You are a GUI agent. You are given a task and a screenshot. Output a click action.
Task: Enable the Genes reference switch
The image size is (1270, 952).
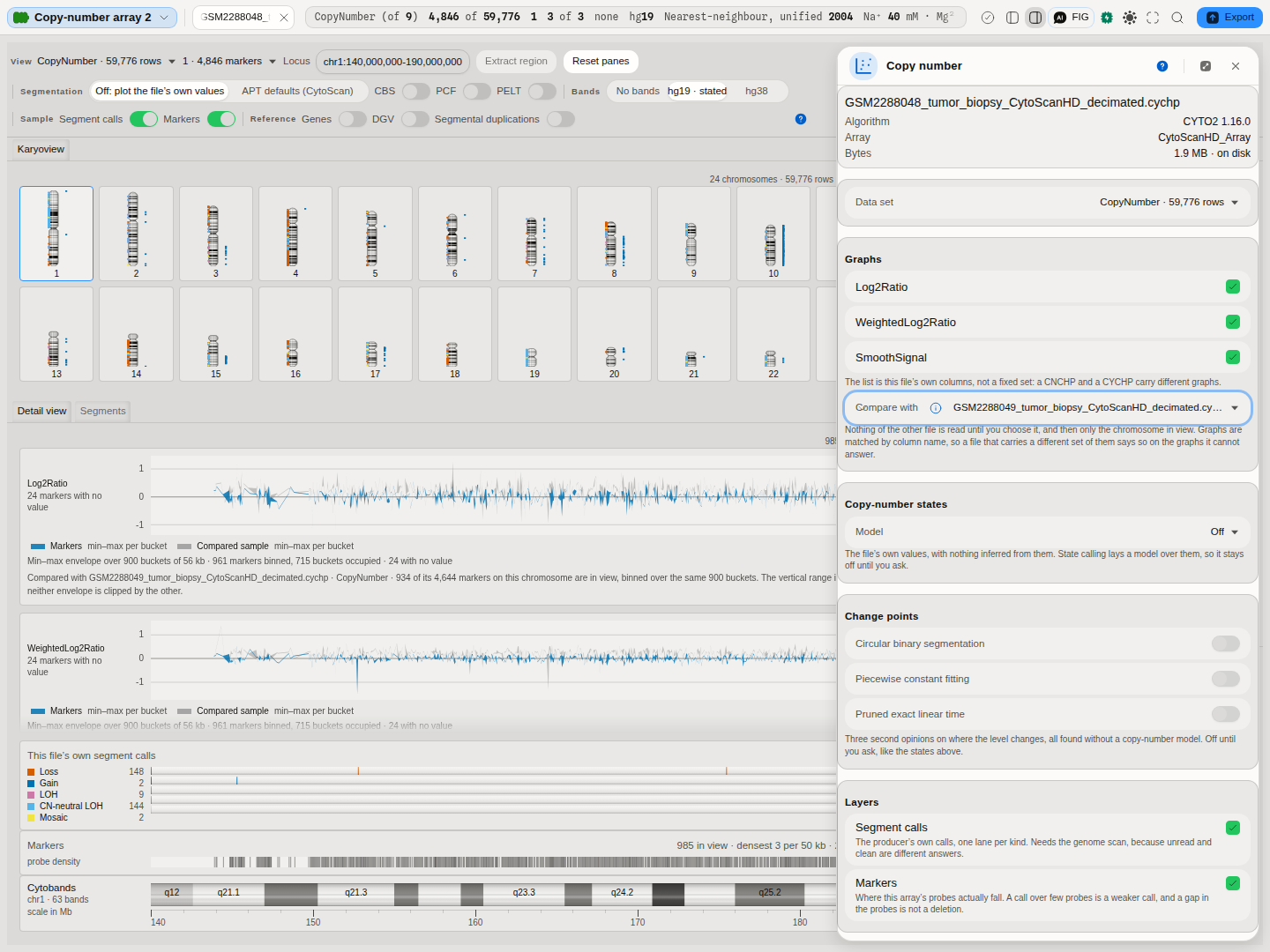click(x=353, y=119)
